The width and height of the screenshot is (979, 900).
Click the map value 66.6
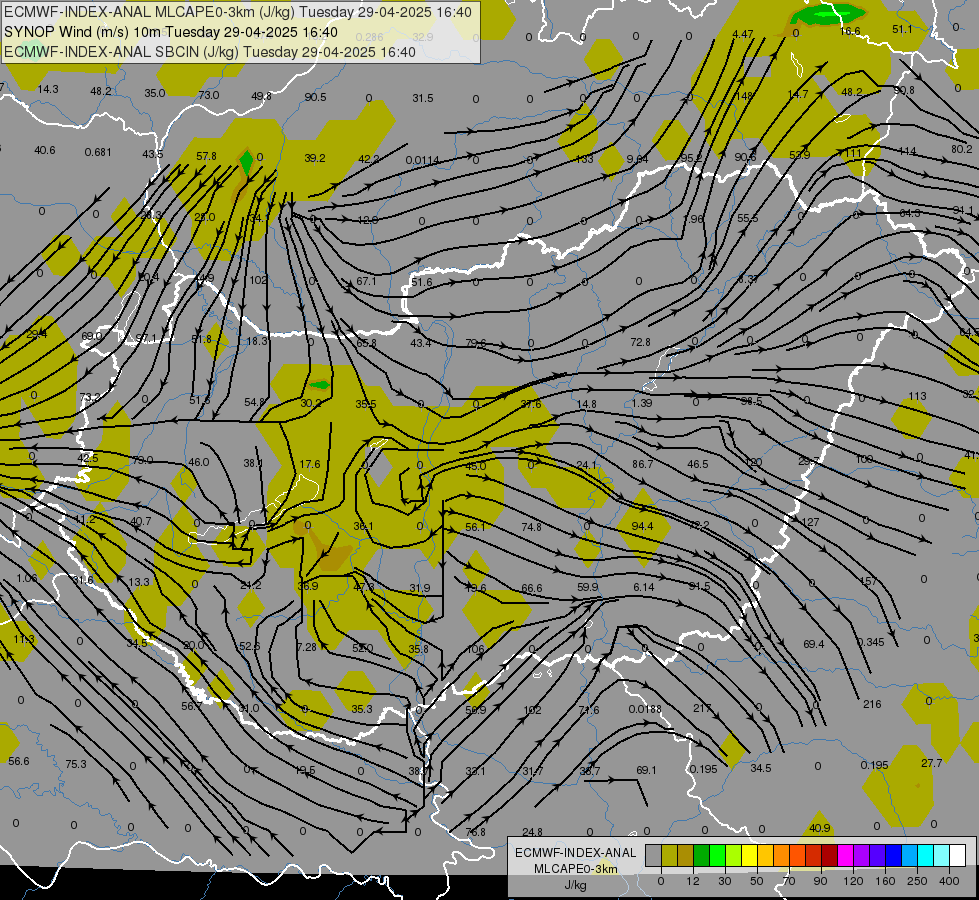coord(531,588)
